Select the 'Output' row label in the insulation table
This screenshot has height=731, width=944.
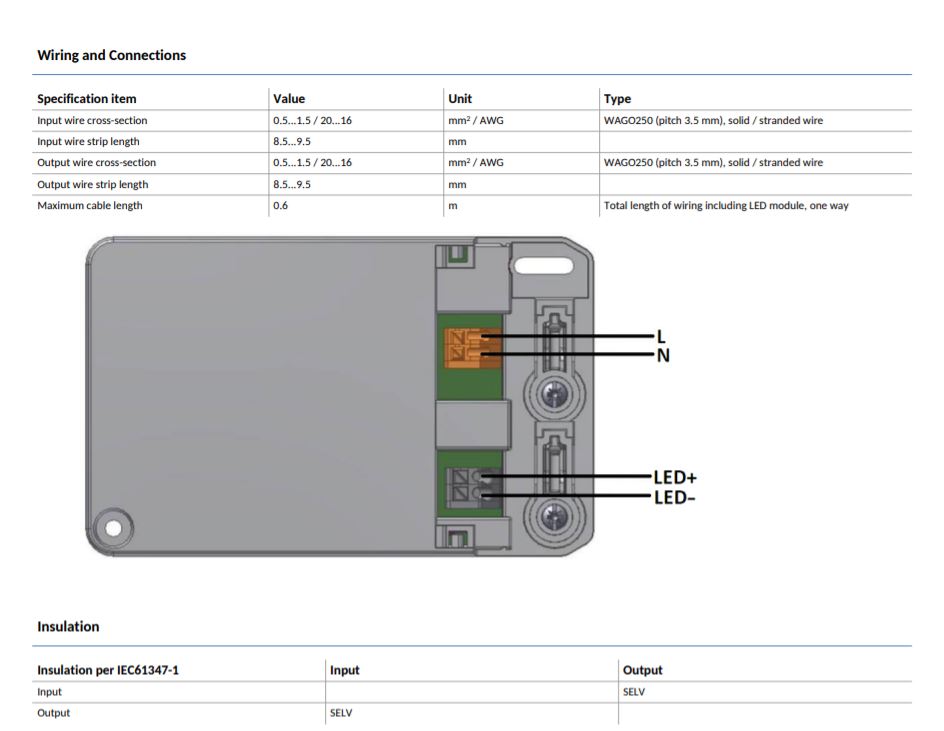54,713
